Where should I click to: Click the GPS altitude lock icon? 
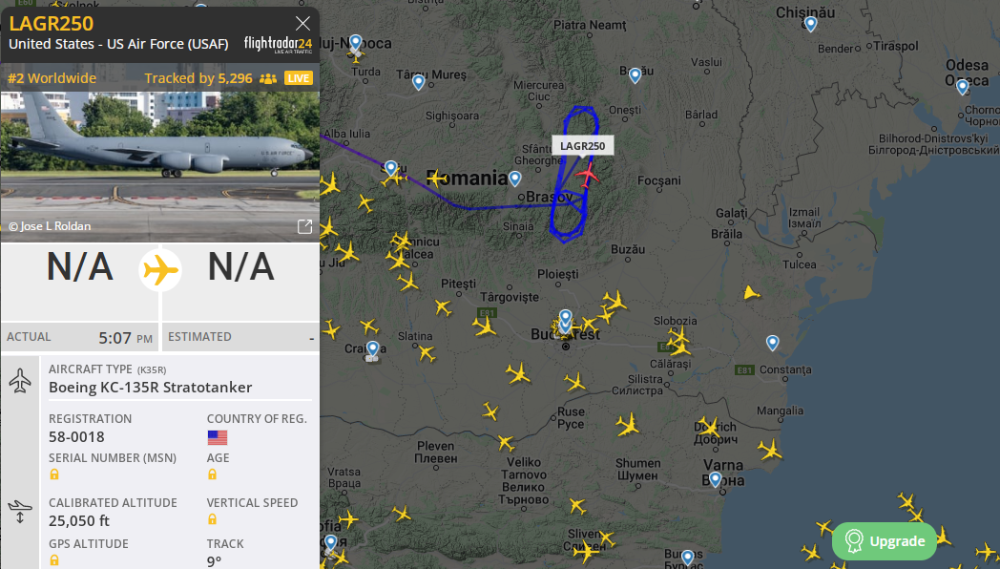54,560
